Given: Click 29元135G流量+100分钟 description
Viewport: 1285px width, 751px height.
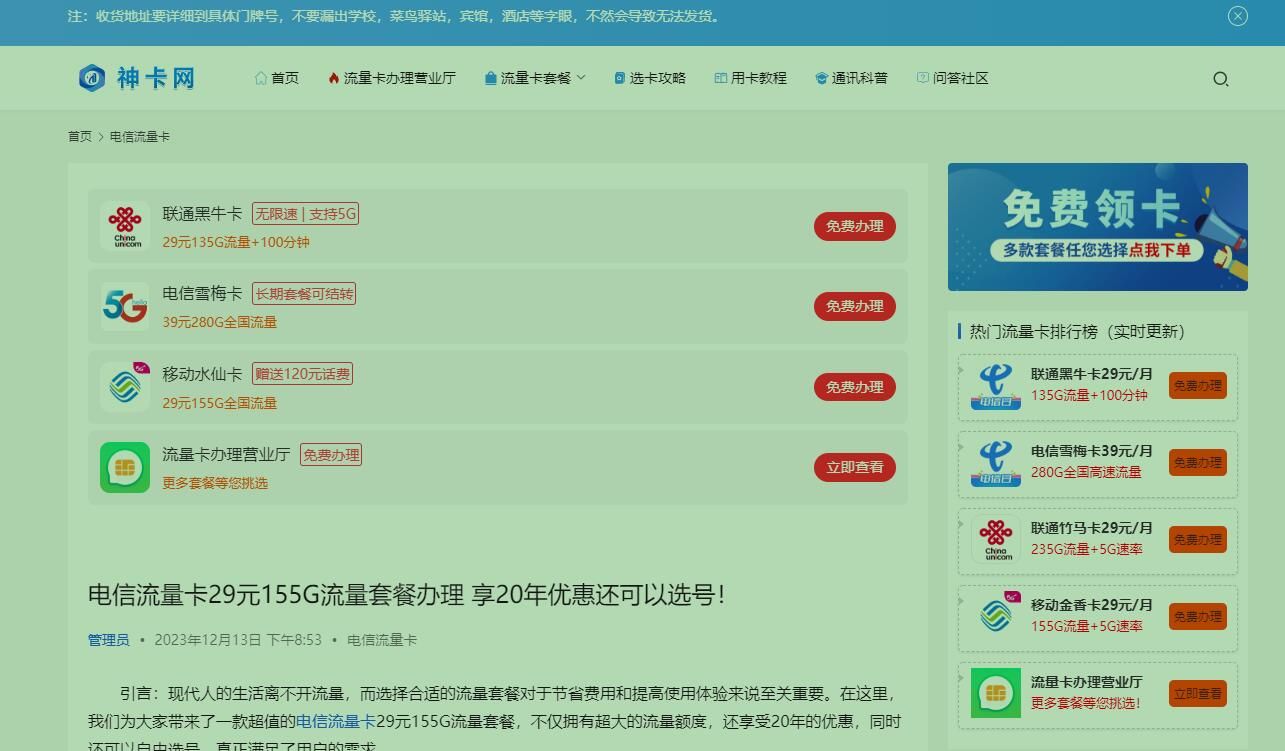Looking at the screenshot, I should click(236, 242).
